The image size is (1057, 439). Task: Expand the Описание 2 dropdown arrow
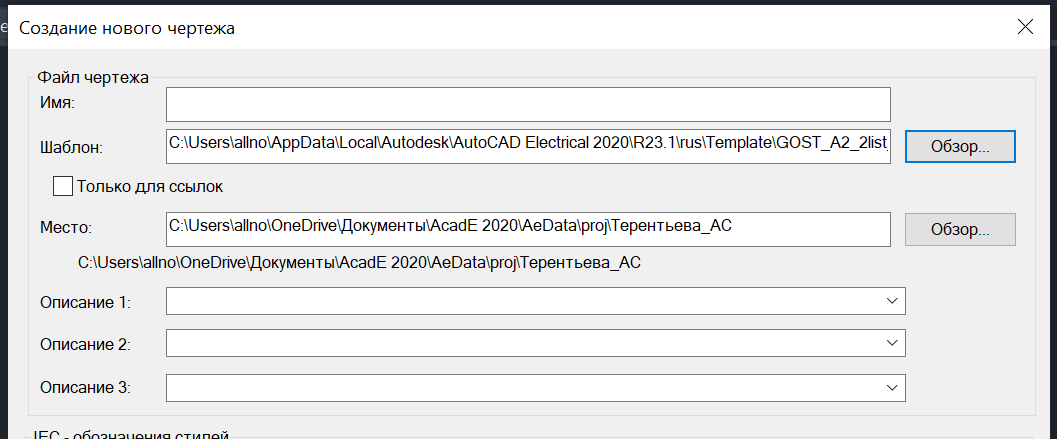[x=892, y=343]
